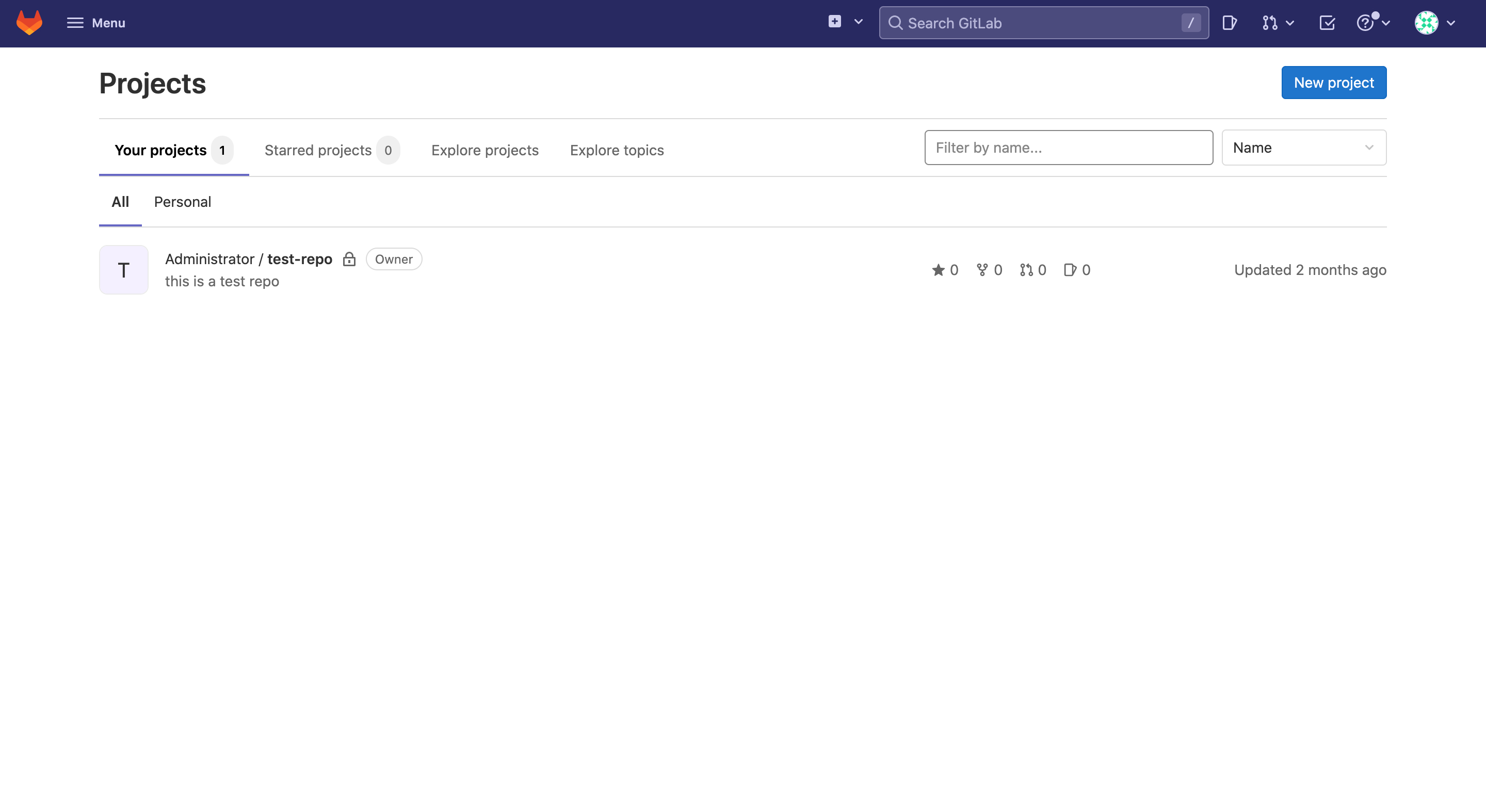Click the search magnifier icon

[895, 23]
